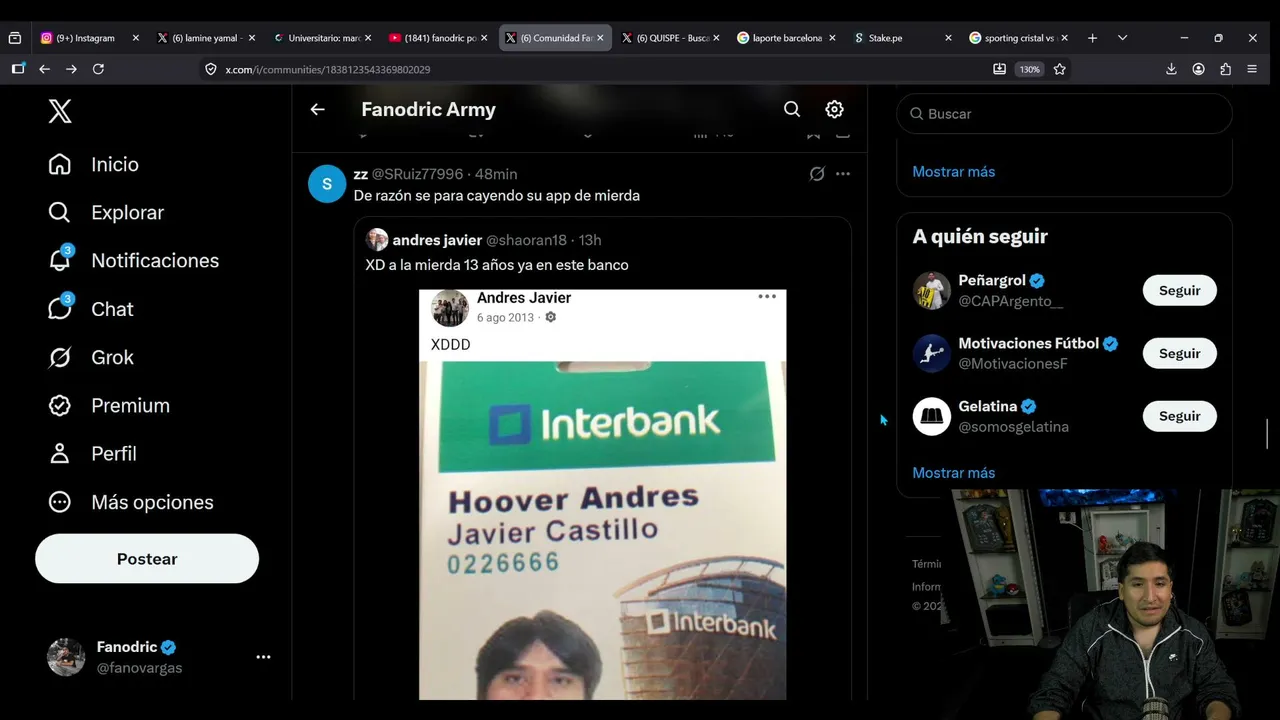This screenshot has height=720, width=1280.
Task: Follow Motivaciones Fútbol with Seguir button
Action: coord(1180,354)
